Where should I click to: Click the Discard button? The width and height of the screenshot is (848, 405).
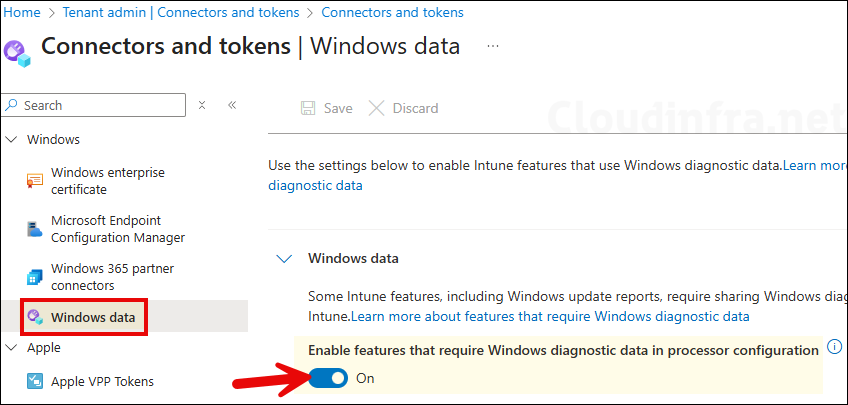pos(403,108)
